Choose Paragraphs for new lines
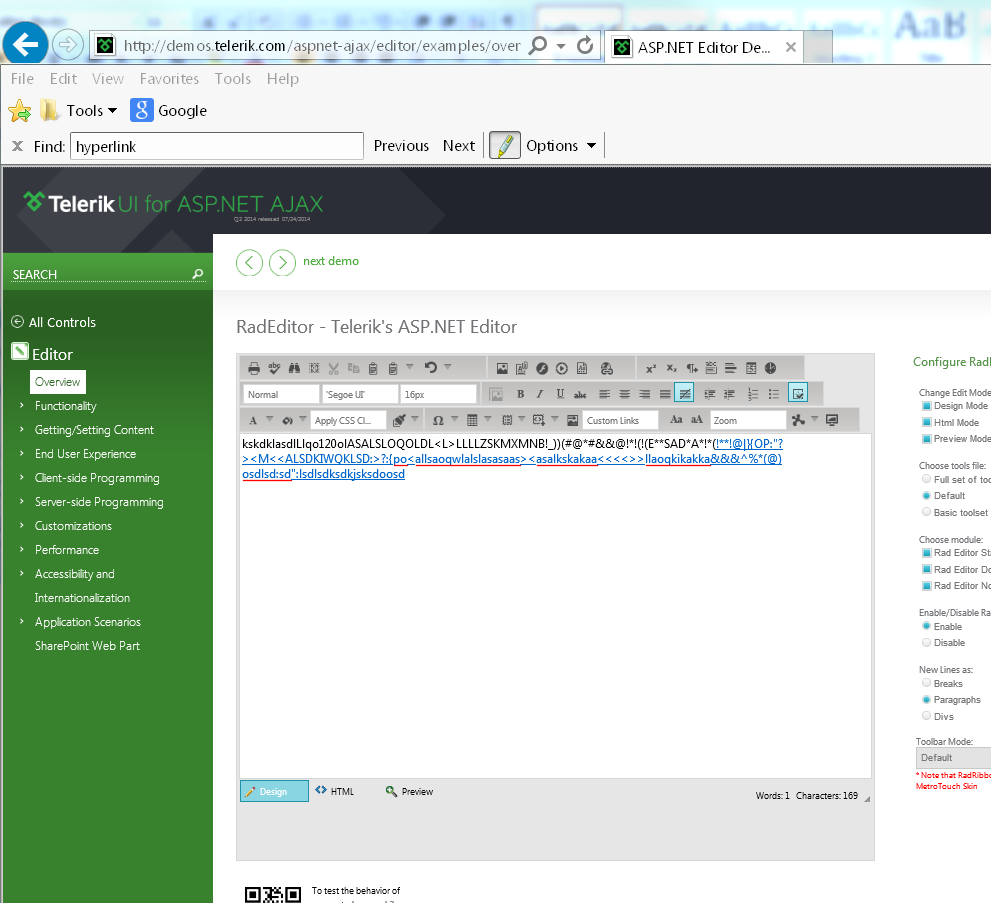The width and height of the screenshot is (991, 903). point(927,700)
